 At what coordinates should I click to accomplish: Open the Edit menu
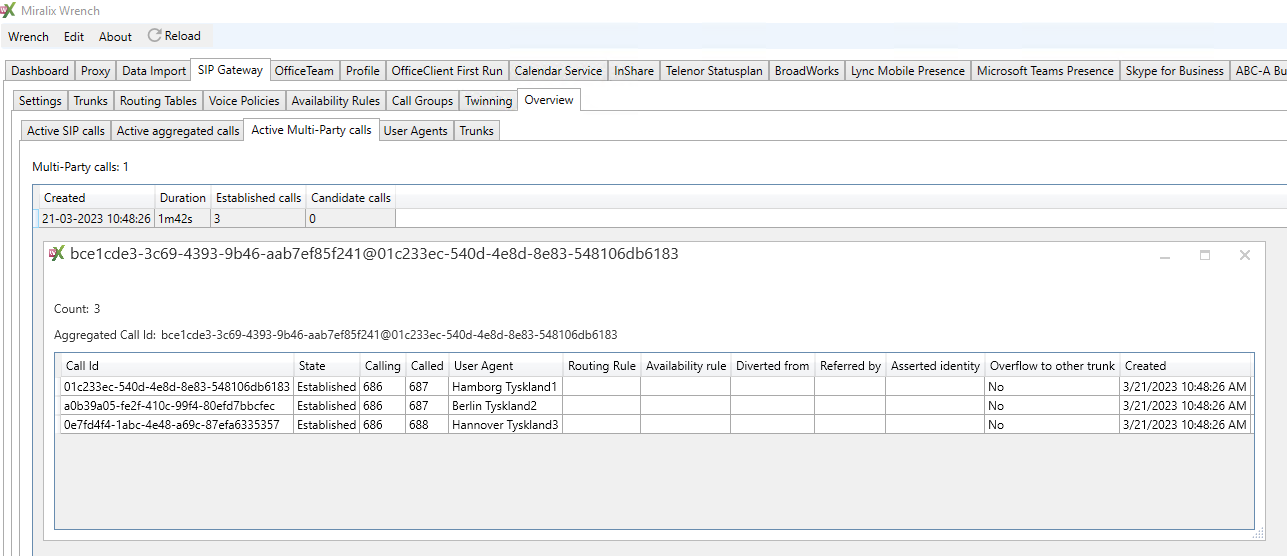74,36
